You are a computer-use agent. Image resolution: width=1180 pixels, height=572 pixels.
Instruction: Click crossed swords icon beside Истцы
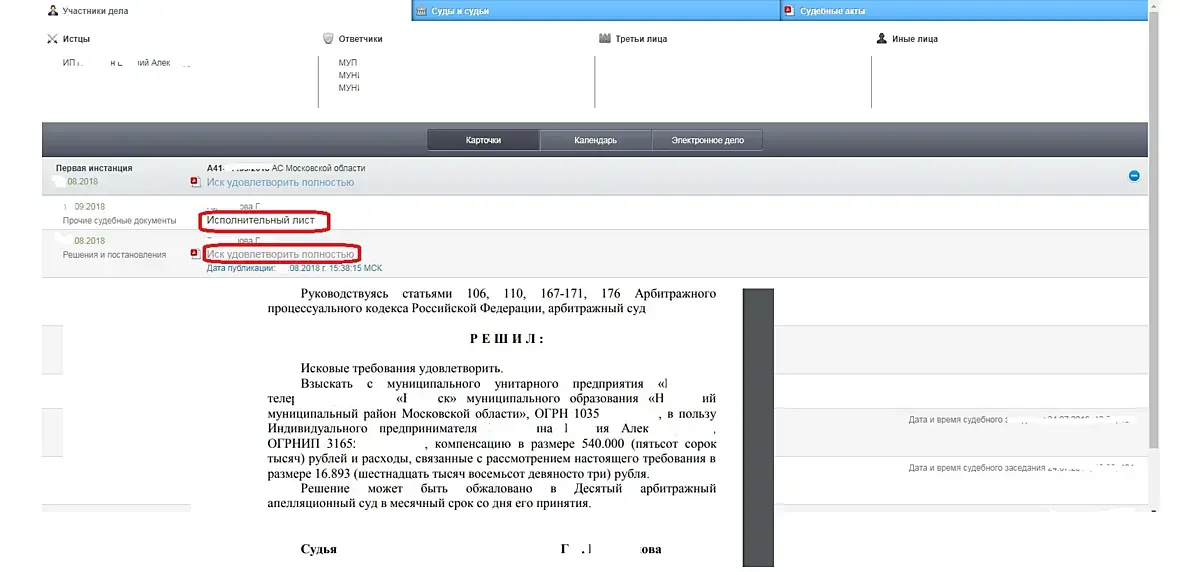pos(52,38)
